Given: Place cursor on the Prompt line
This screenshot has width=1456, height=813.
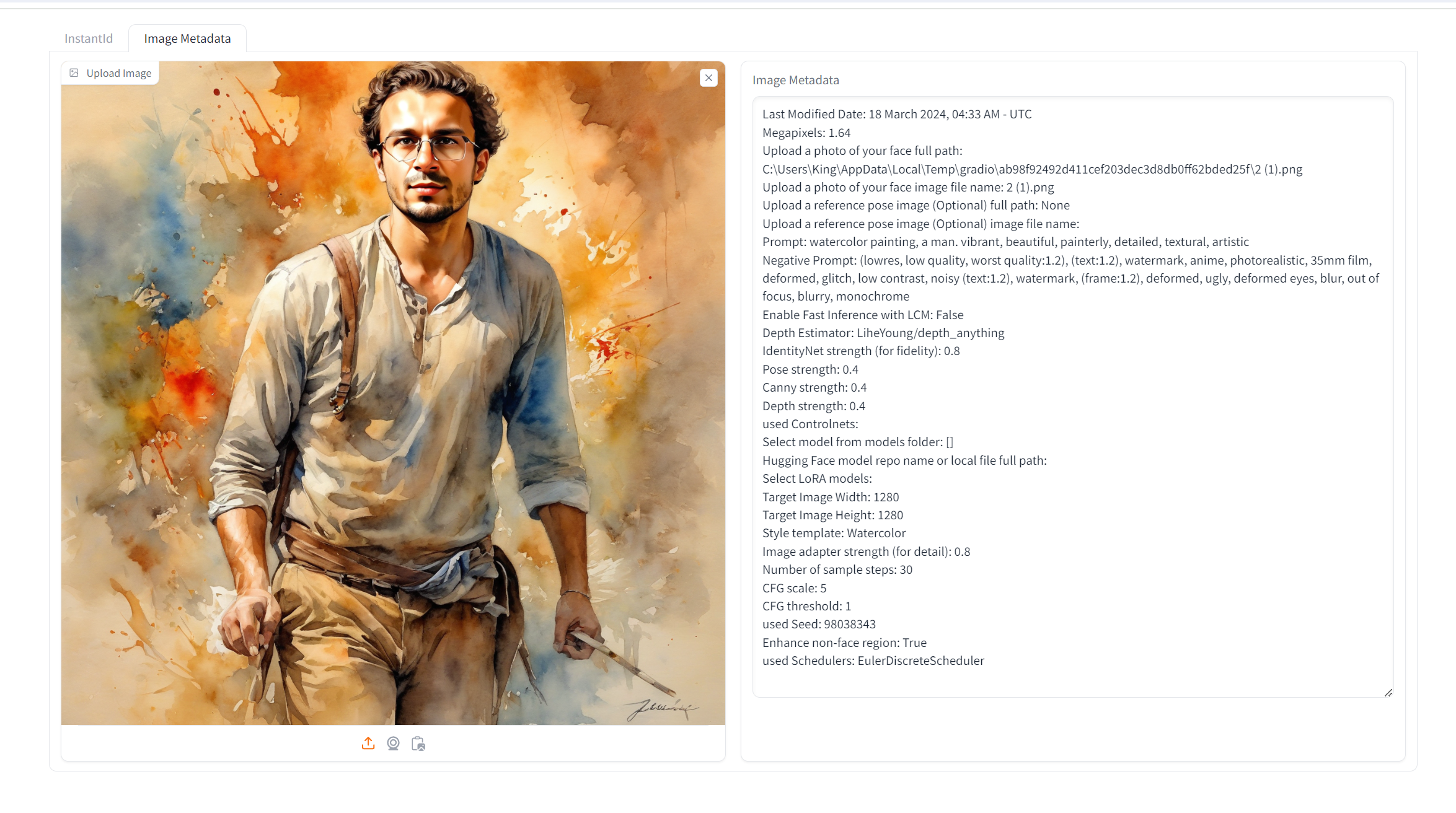Looking at the screenshot, I should (1005, 242).
